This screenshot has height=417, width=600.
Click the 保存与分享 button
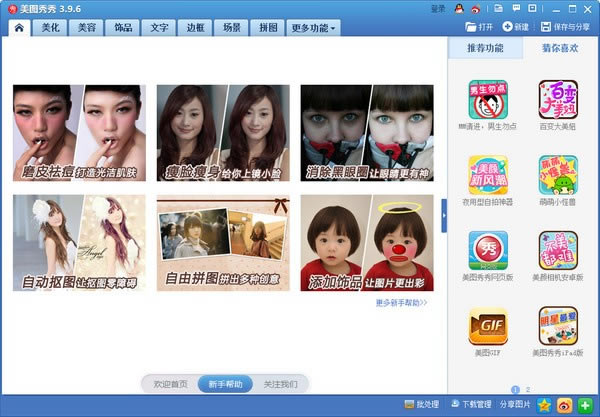(x=566, y=27)
